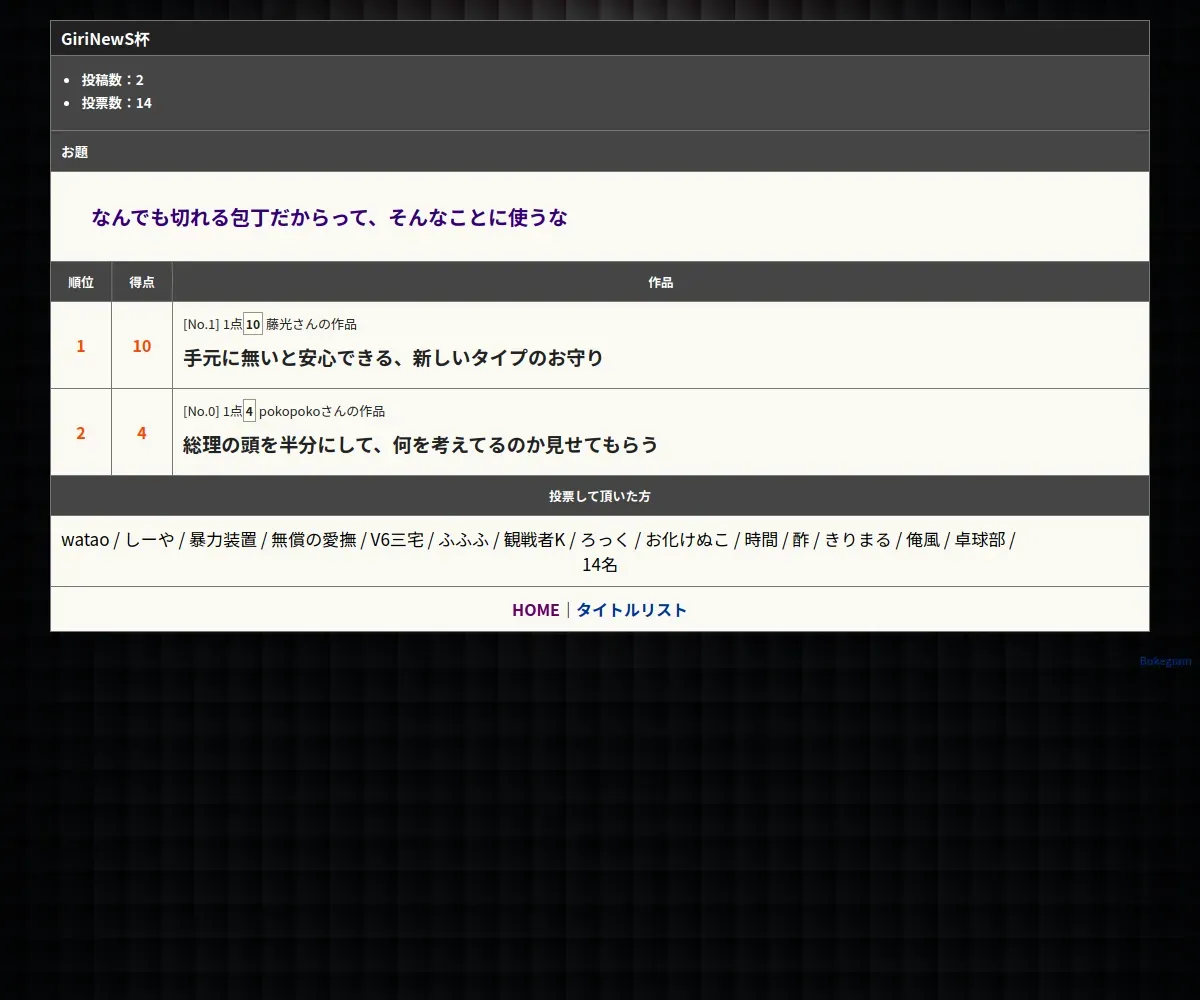Screen dimensions: 1200x1000
Task: Click voter name ふふふ
Action: tap(464, 540)
